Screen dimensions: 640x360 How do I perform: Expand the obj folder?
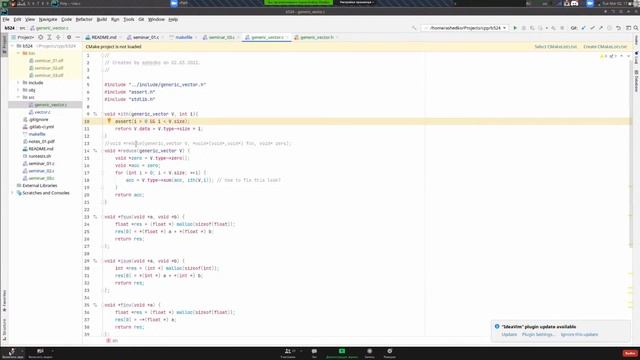[x=18, y=90]
